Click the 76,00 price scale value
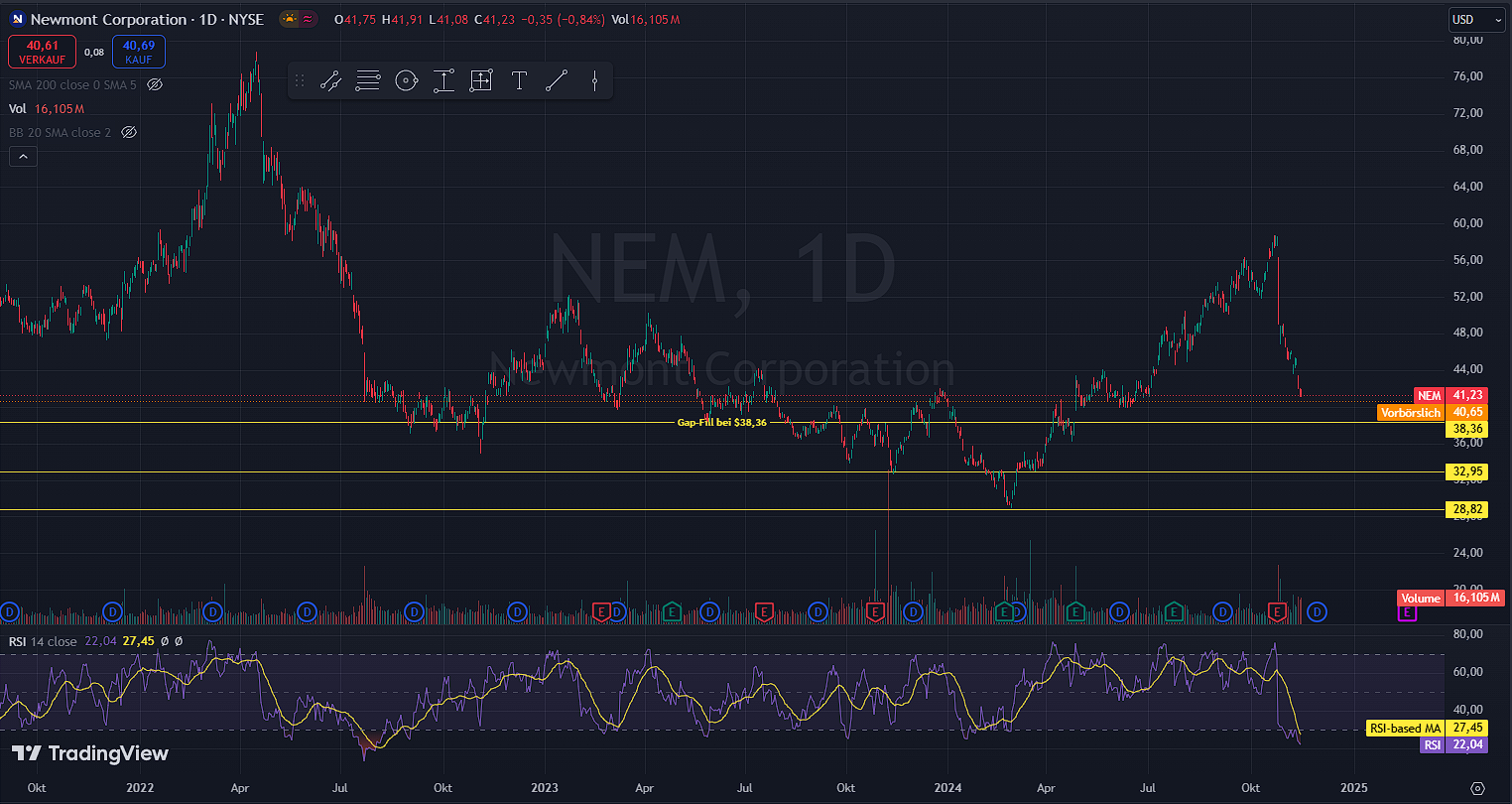Viewport: 1512px width, 804px height. [1468, 76]
